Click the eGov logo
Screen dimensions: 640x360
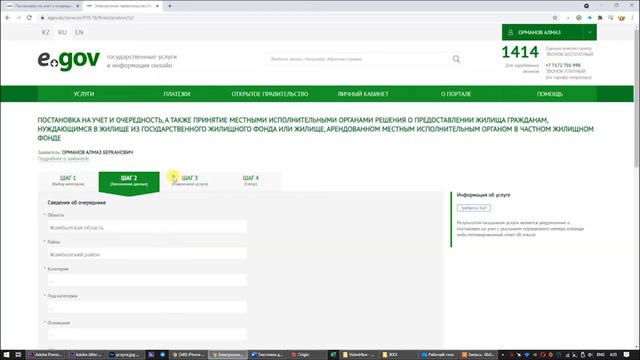(x=69, y=60)
